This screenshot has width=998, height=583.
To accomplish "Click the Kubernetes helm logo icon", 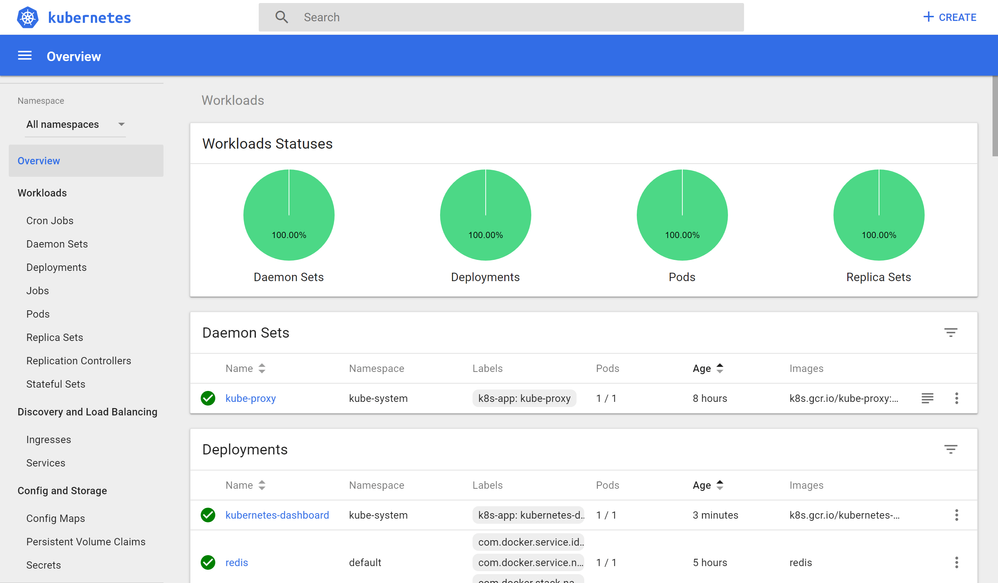I will [27, 17].
